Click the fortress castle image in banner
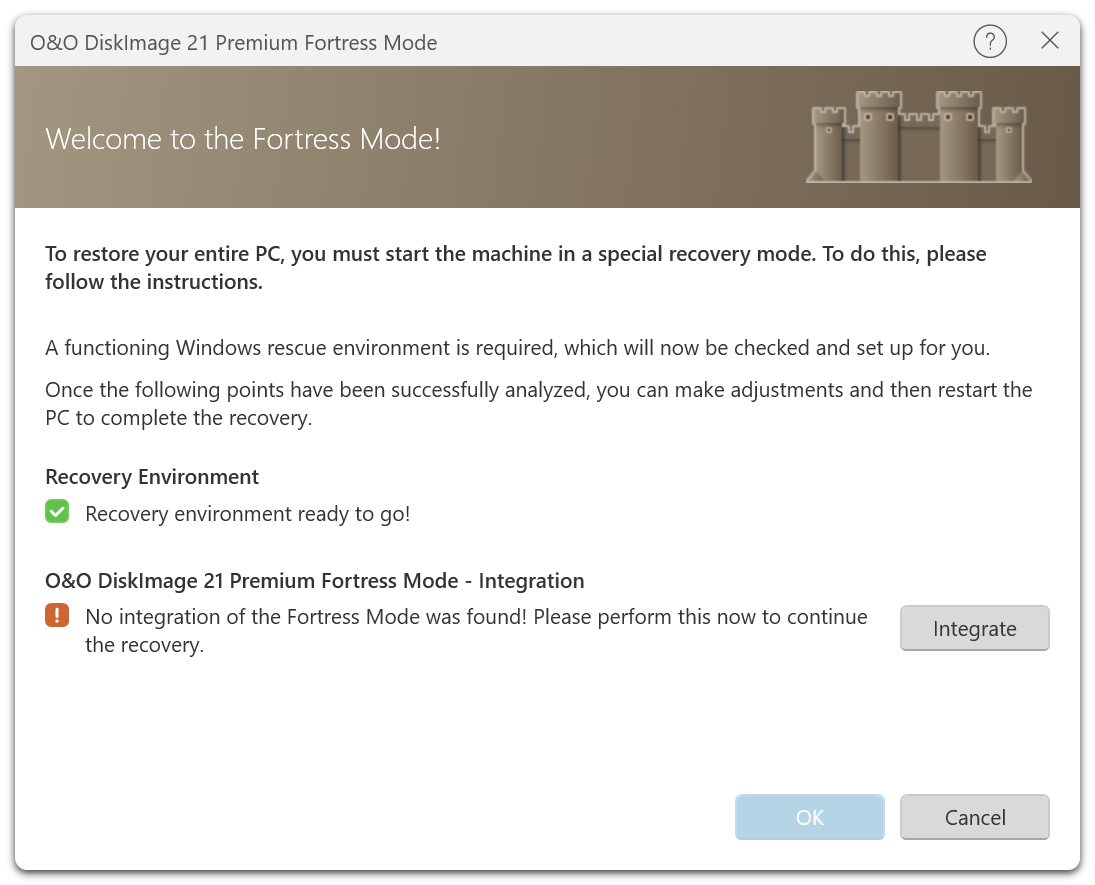The image size is (1095, 885). (918, 137)
